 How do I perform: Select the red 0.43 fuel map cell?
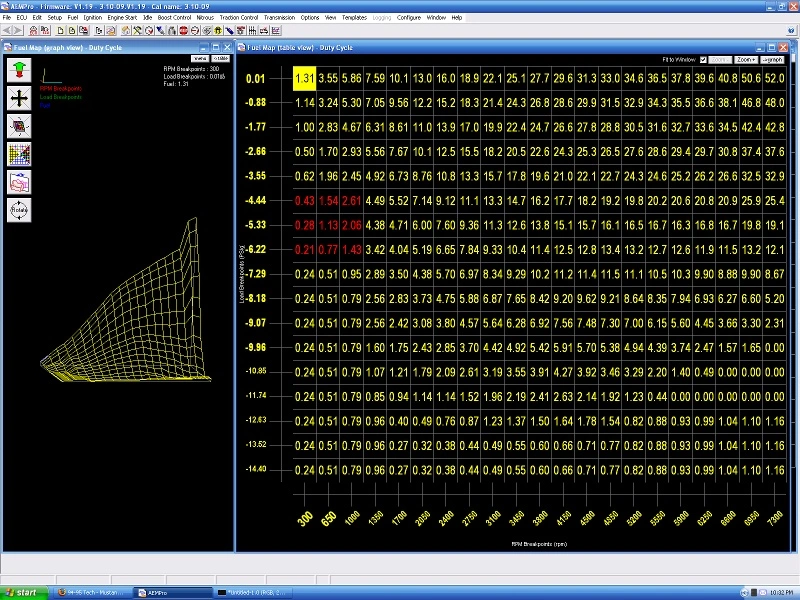pos(305,201)
